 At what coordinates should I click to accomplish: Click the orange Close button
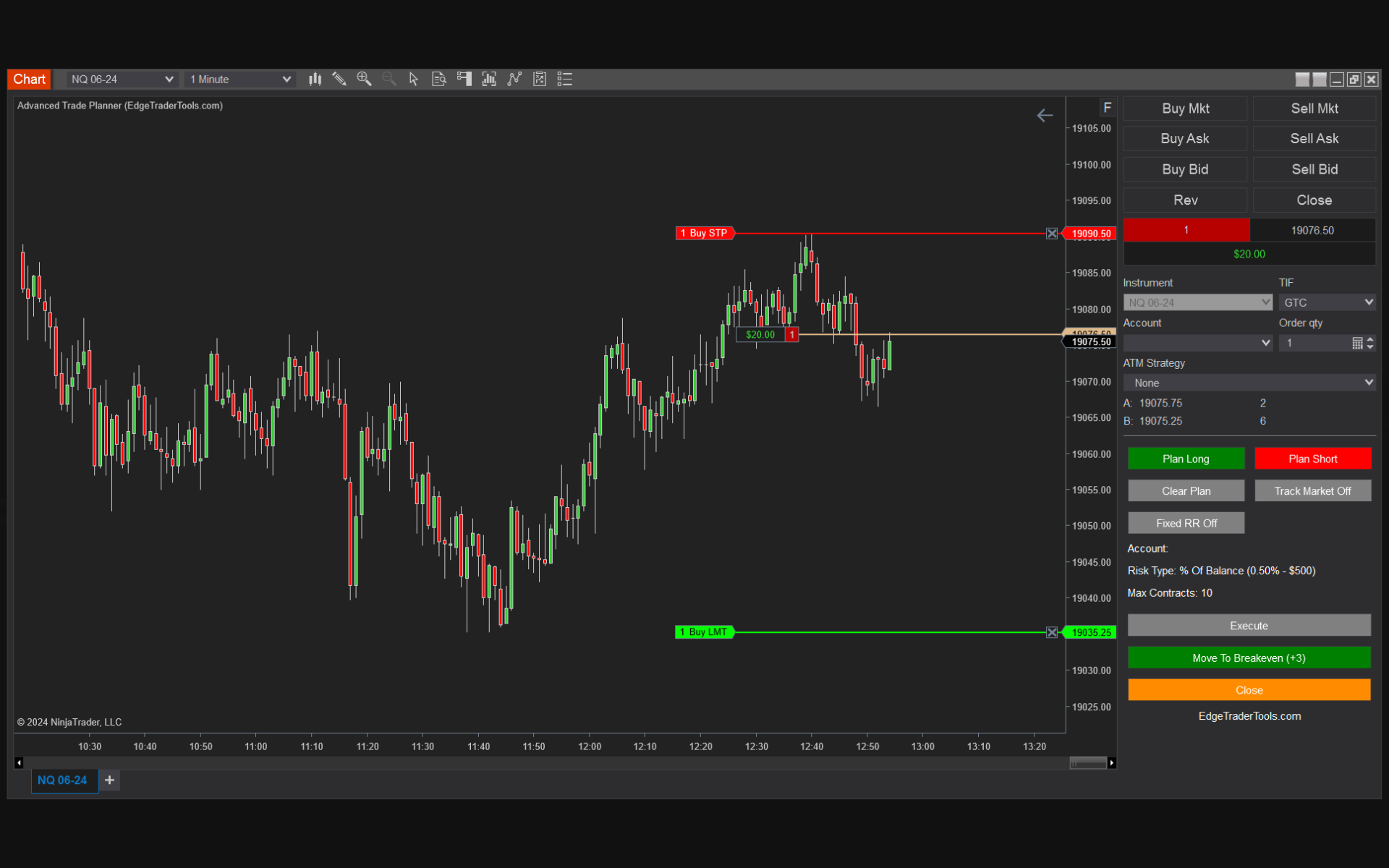[1249, 690]
